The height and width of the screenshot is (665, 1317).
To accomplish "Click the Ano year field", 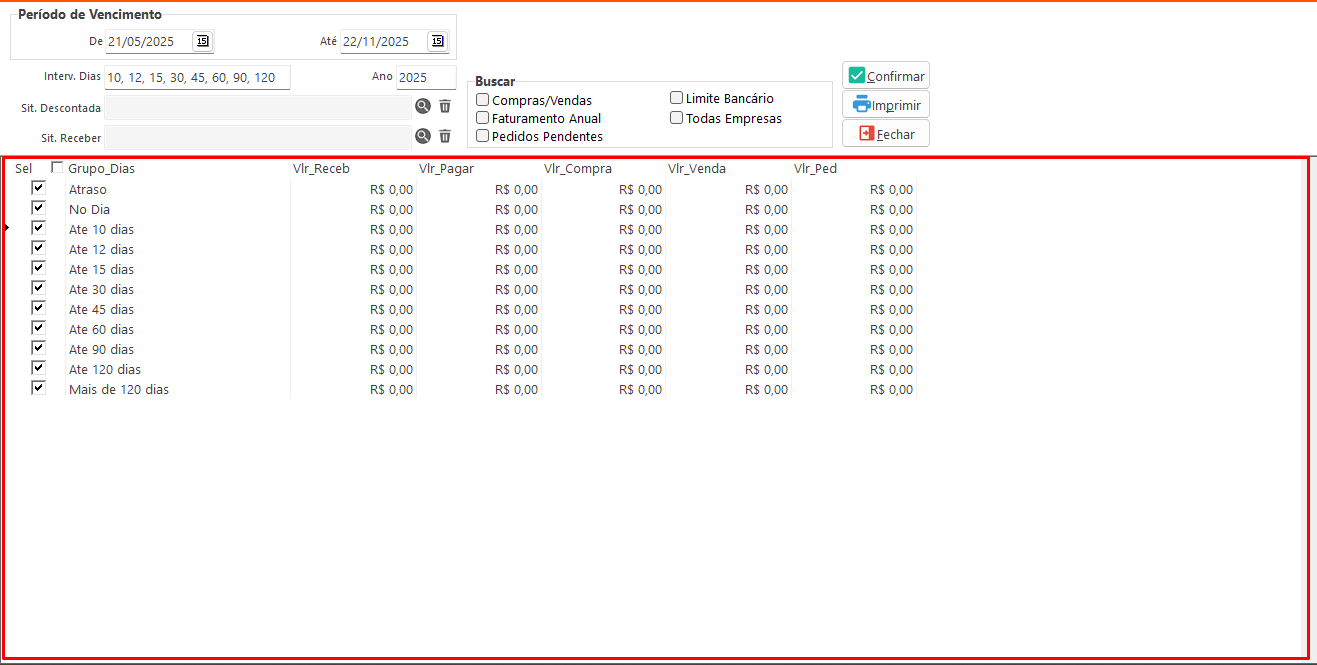I will [x=425, y=77].
